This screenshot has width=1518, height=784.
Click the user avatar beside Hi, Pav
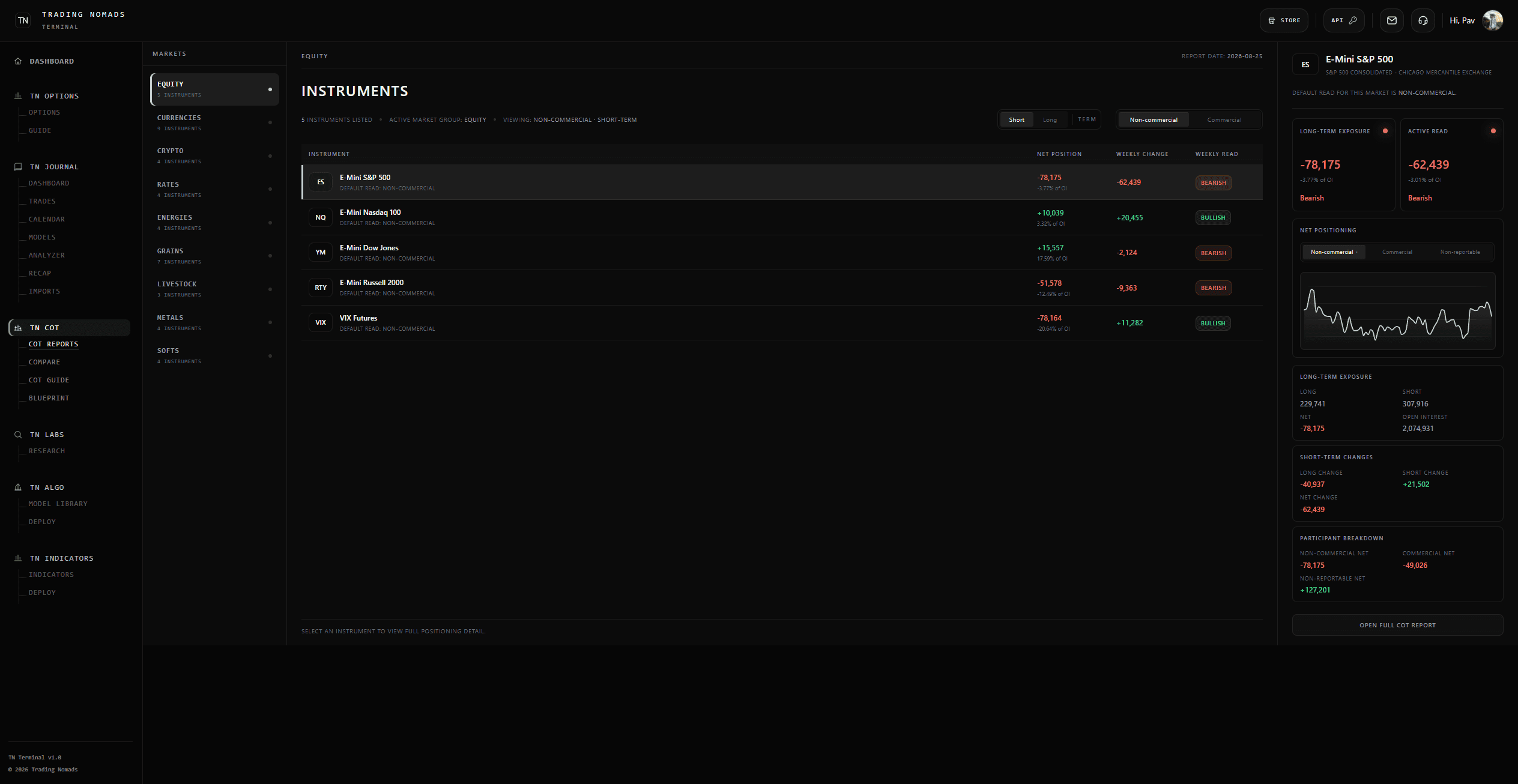tap(1492, 20)
